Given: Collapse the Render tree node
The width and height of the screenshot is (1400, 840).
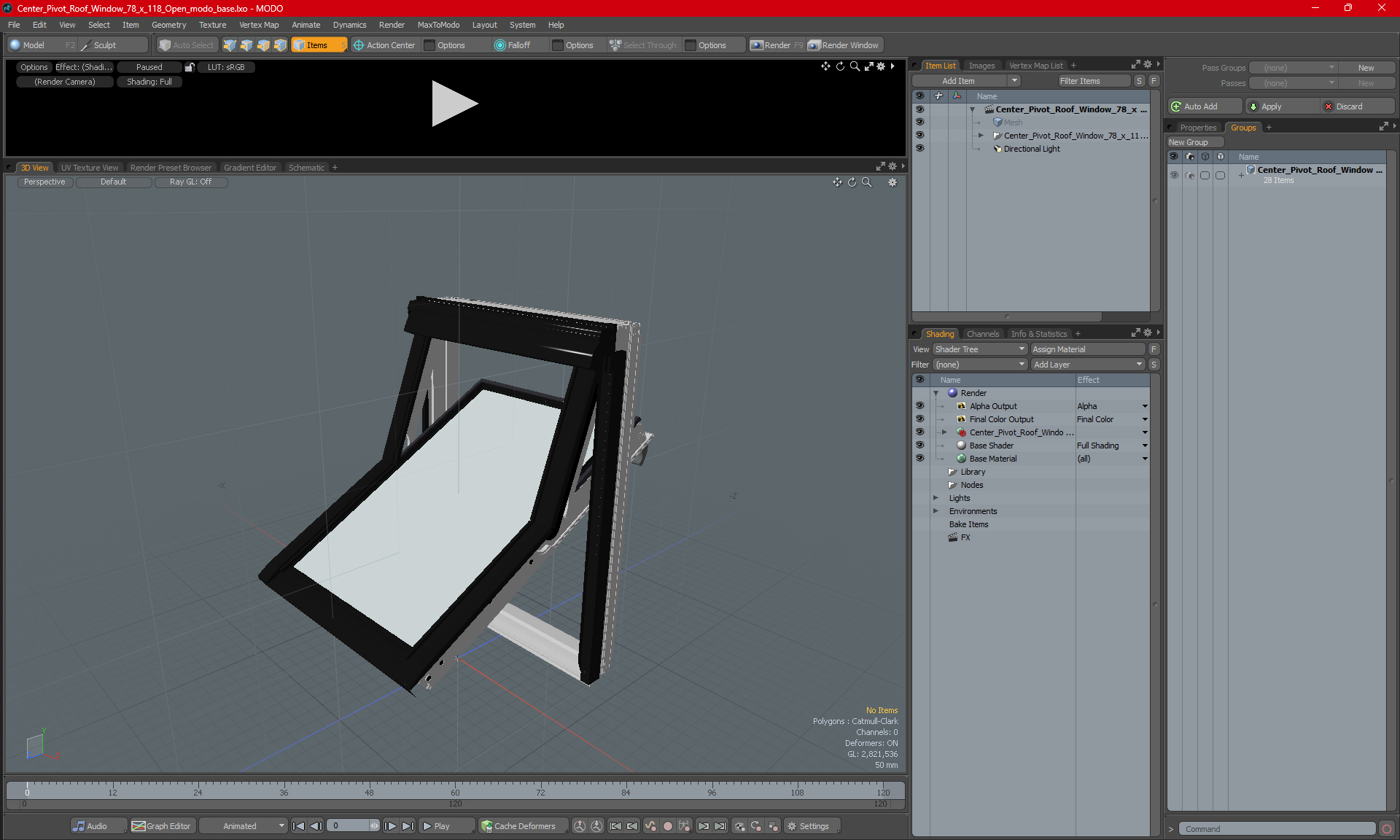Looking at the screenshot, I should click(936, 393).
